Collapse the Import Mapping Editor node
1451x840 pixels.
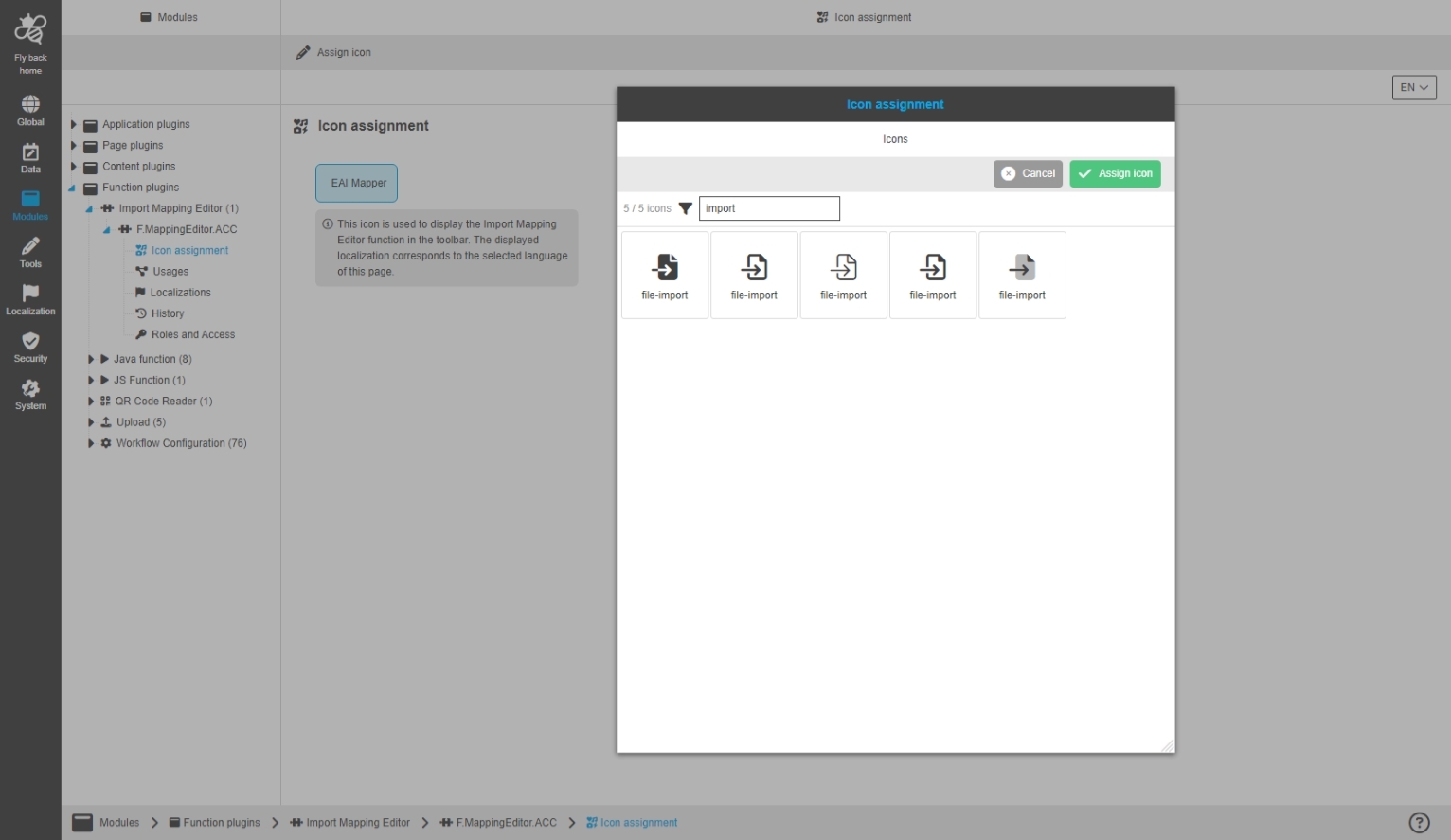89,208
